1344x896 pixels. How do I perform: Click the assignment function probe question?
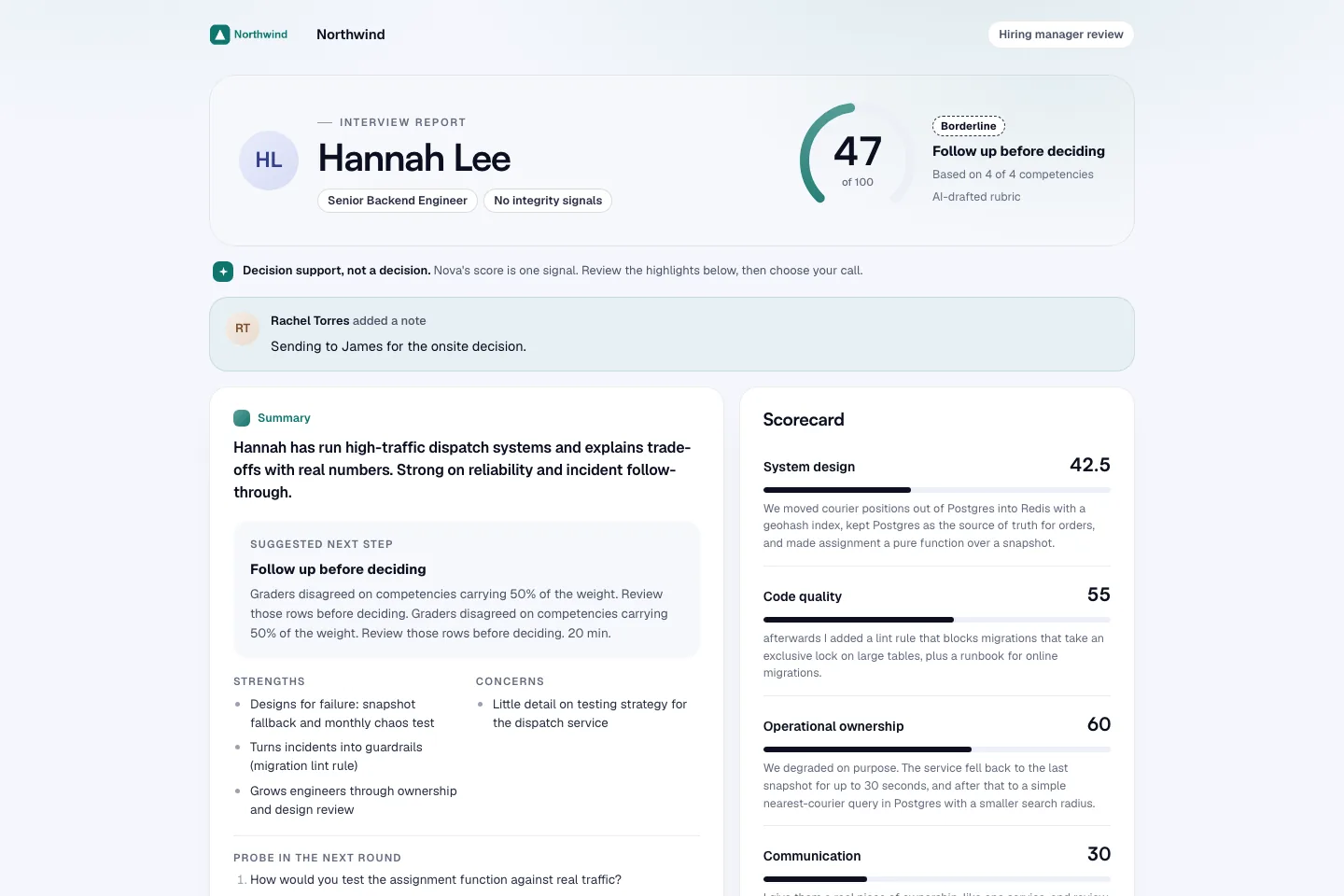click(436, 880)
